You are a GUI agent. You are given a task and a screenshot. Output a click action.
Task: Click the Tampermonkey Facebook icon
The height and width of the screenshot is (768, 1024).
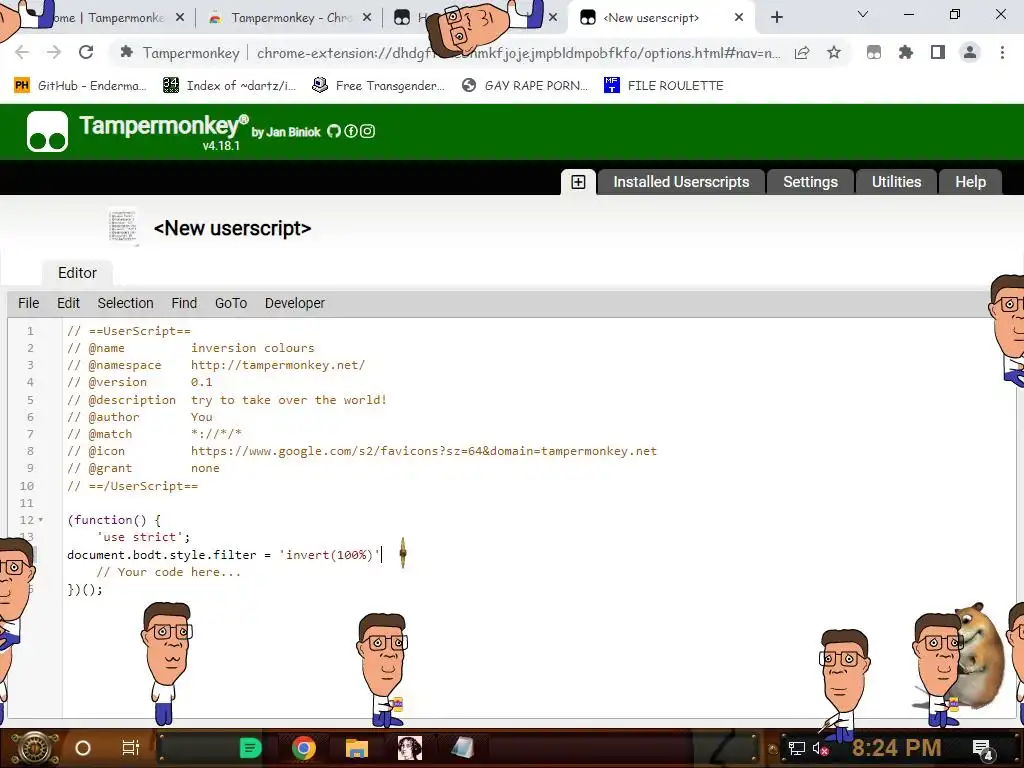click(351, 131)
